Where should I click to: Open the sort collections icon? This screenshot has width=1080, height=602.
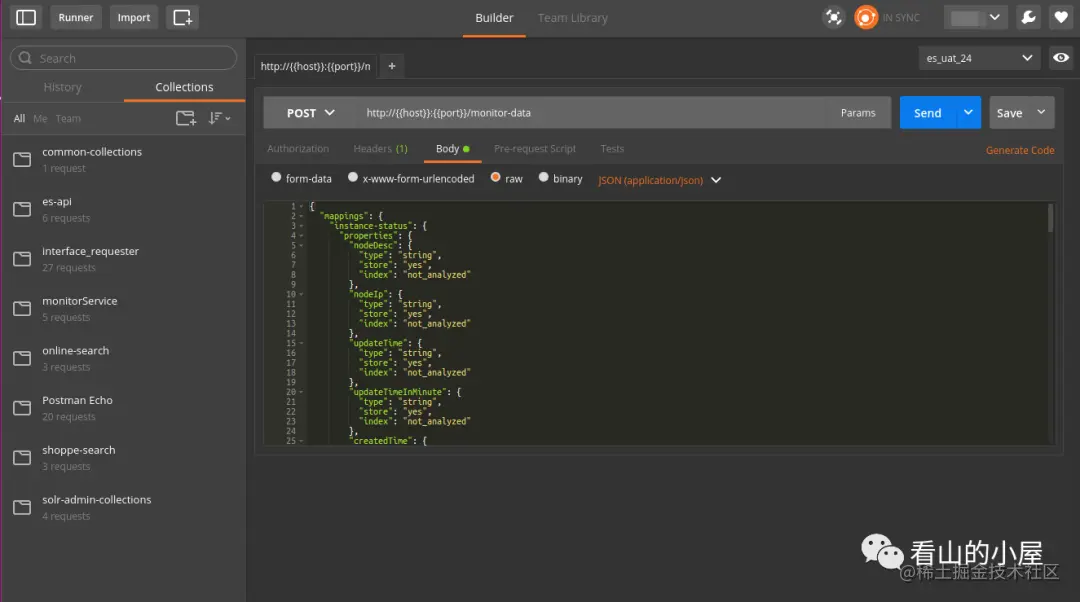[x=219, y=118]
